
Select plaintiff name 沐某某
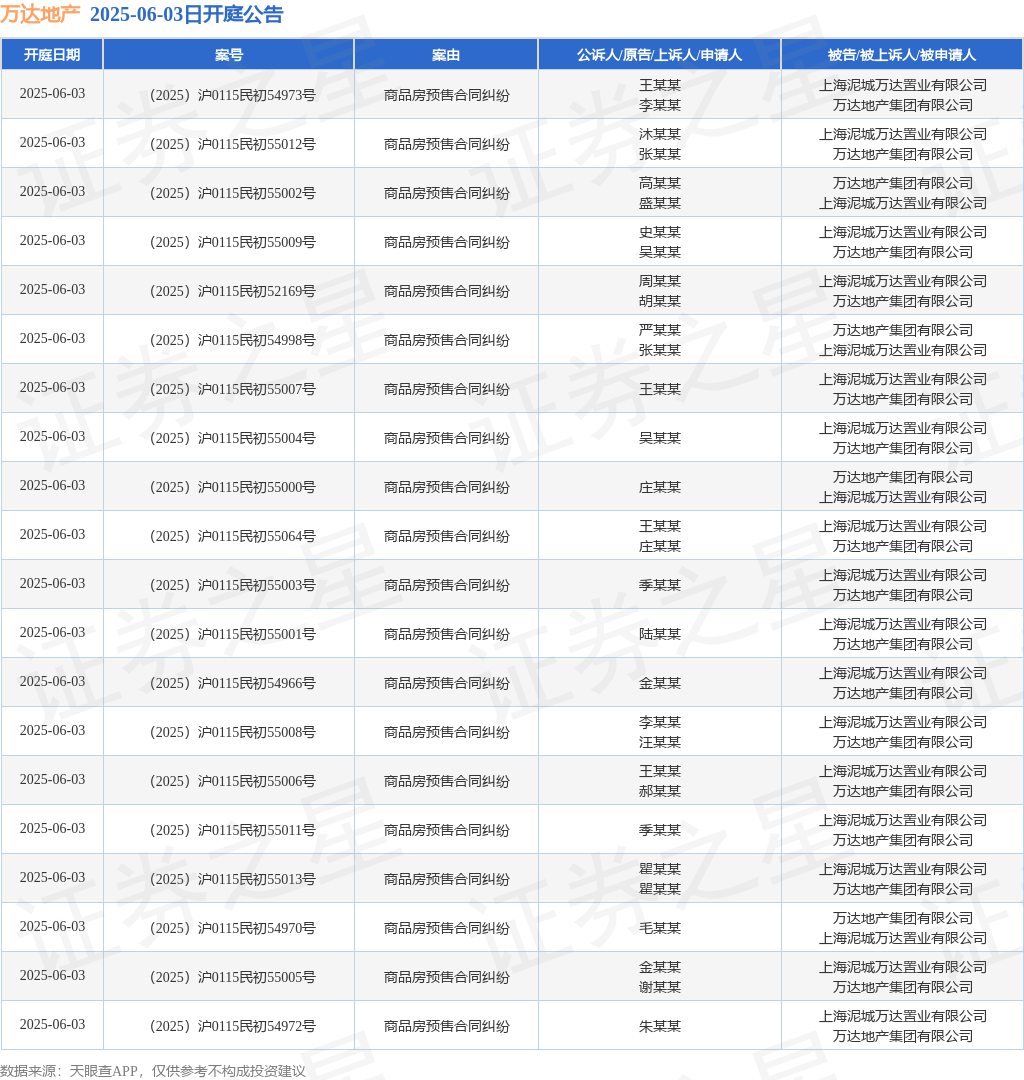point(660,134)
